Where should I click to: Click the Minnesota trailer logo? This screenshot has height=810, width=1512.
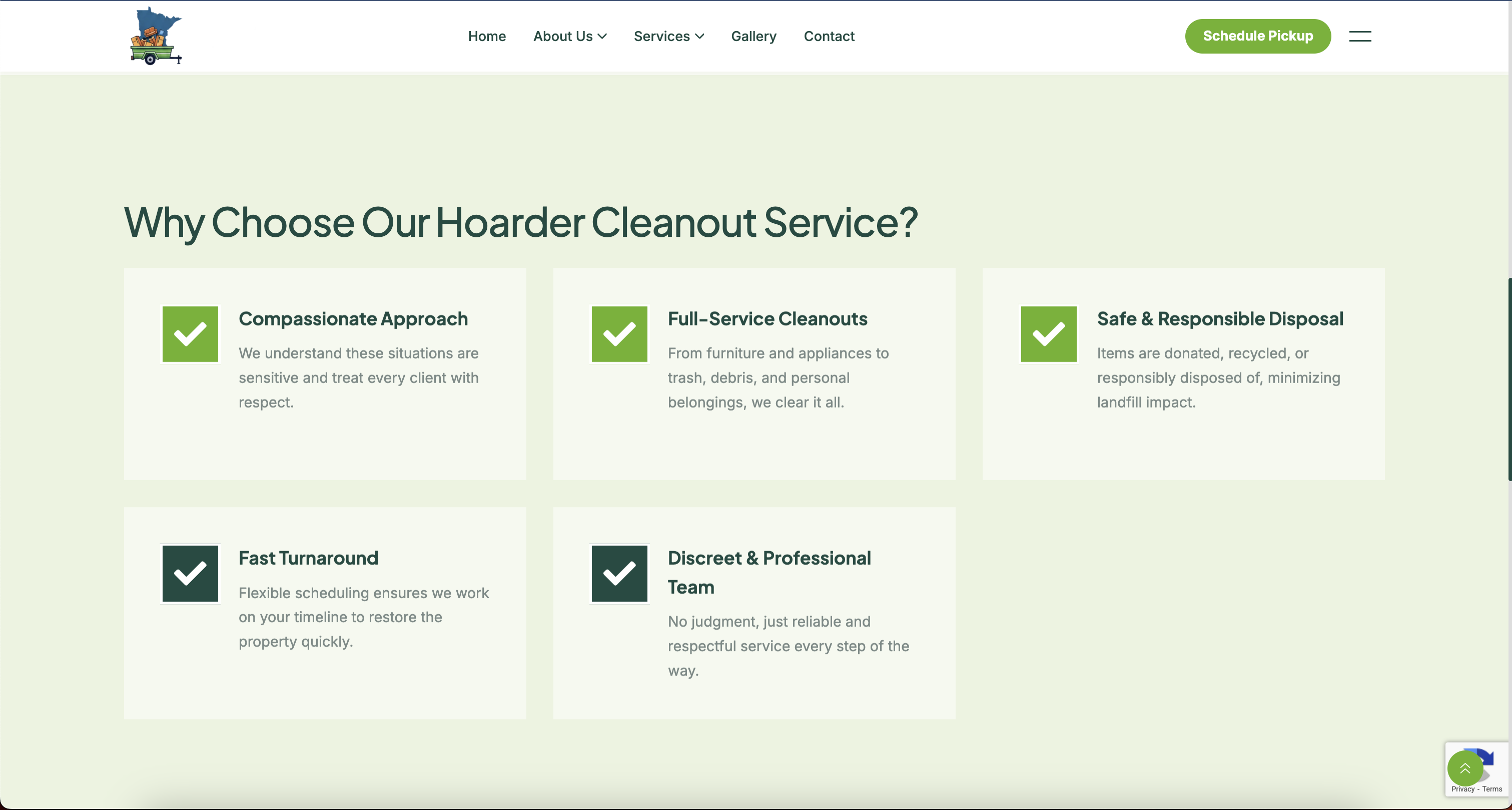[156, 36]
